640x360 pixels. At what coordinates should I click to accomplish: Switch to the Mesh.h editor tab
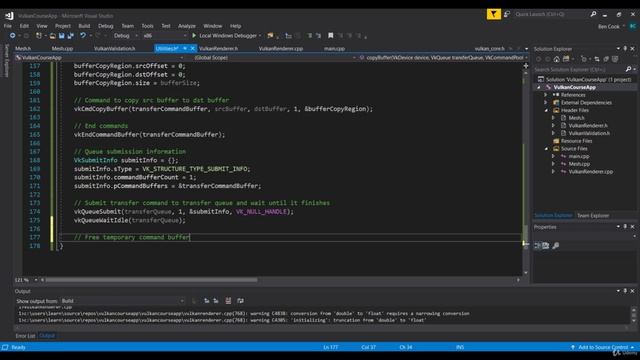click(23, 49)
